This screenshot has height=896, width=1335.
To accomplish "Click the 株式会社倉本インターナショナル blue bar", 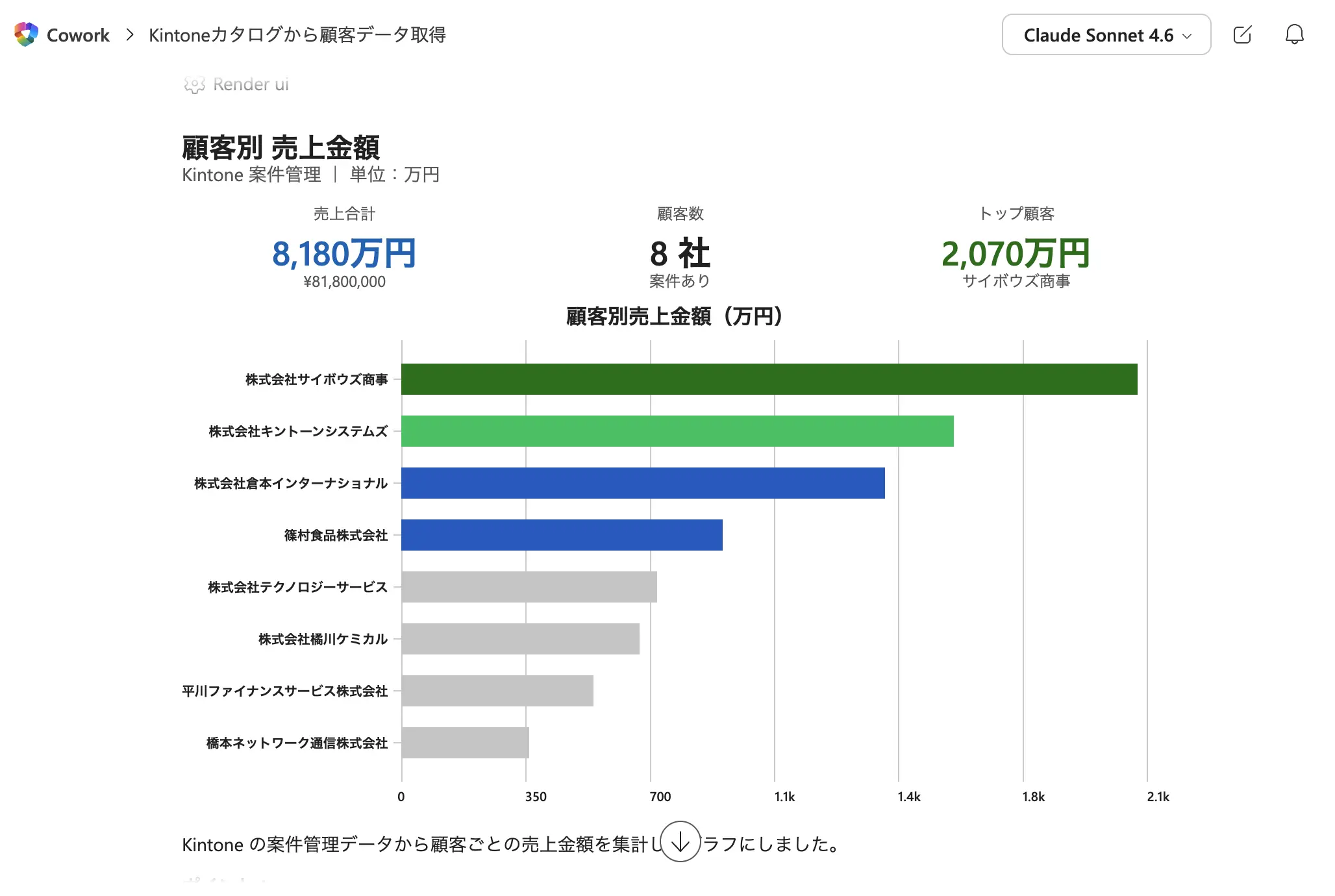I will coord(643,483).
